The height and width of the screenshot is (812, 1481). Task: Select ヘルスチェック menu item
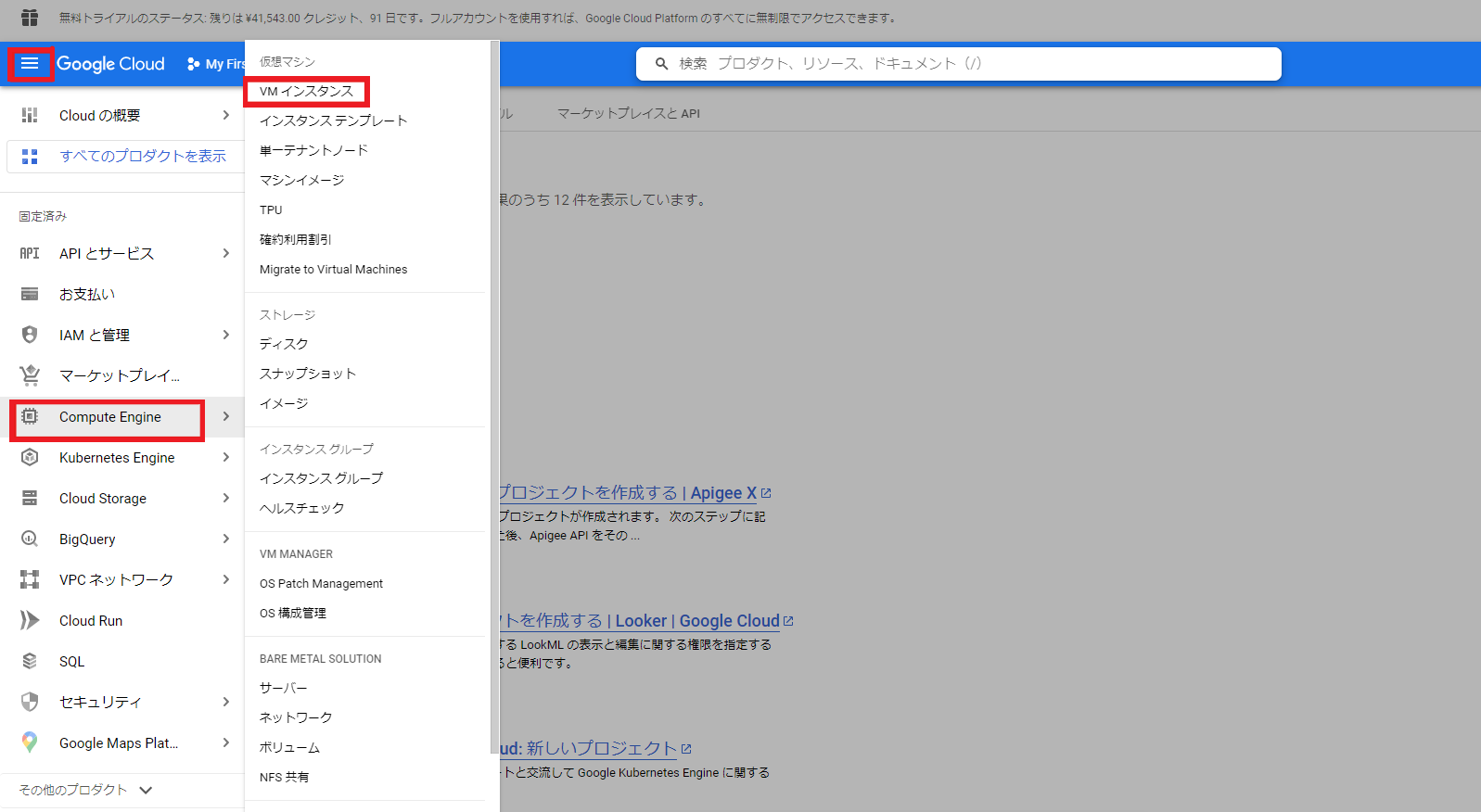coord(301,508)
